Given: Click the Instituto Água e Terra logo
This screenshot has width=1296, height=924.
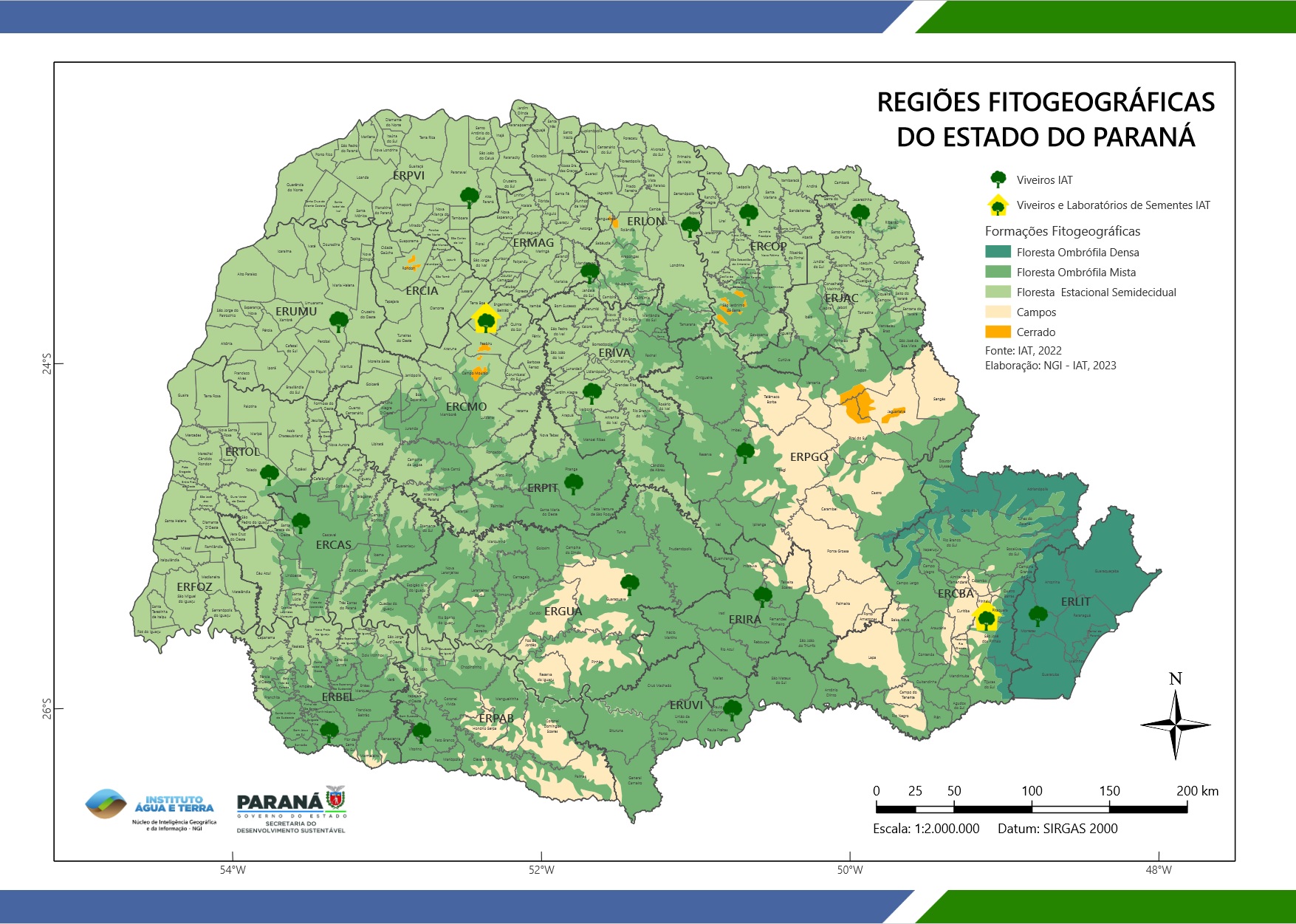Looking at the screenshot, I should [x=151, y=809].
